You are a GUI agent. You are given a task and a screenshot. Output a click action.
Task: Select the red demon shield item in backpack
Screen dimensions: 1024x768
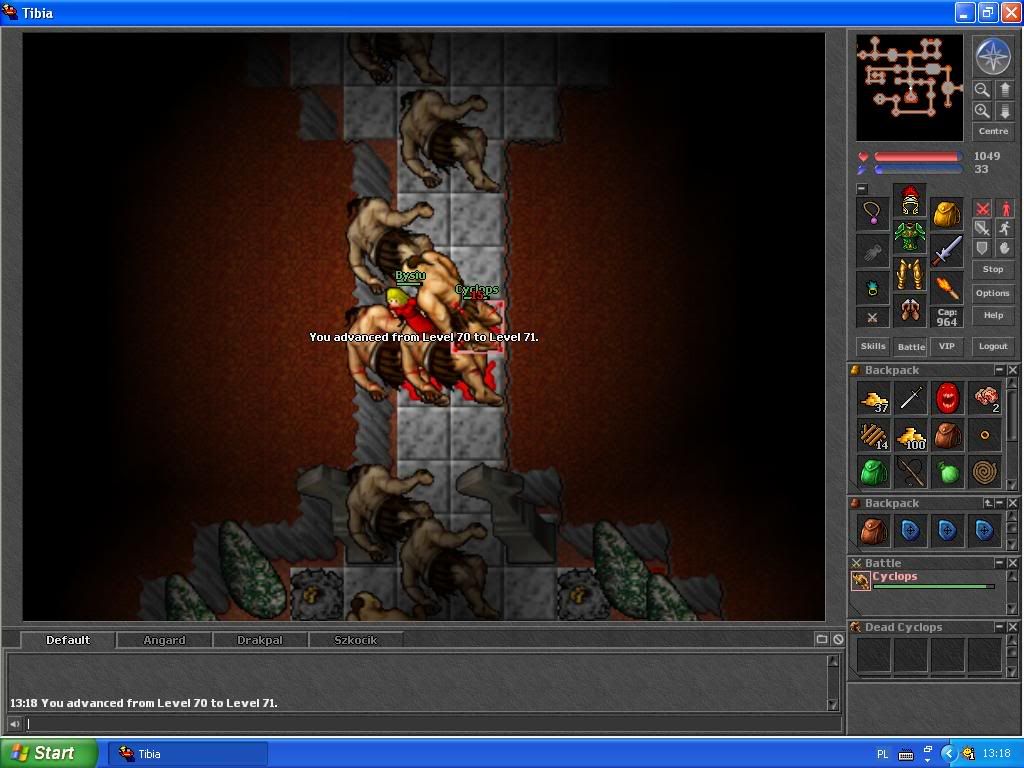pos(948,398)
